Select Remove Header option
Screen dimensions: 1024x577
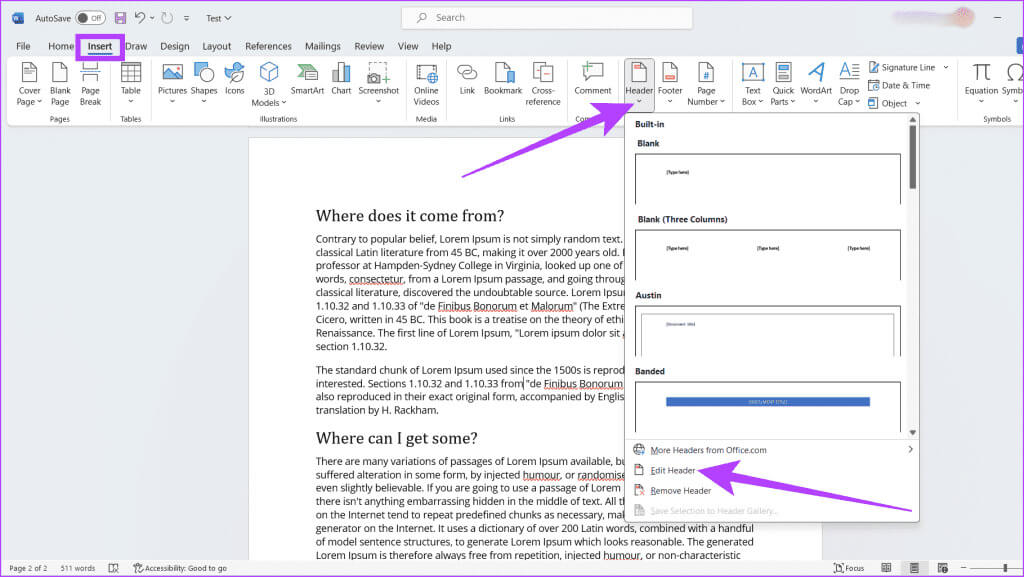(x=680, y=491)
